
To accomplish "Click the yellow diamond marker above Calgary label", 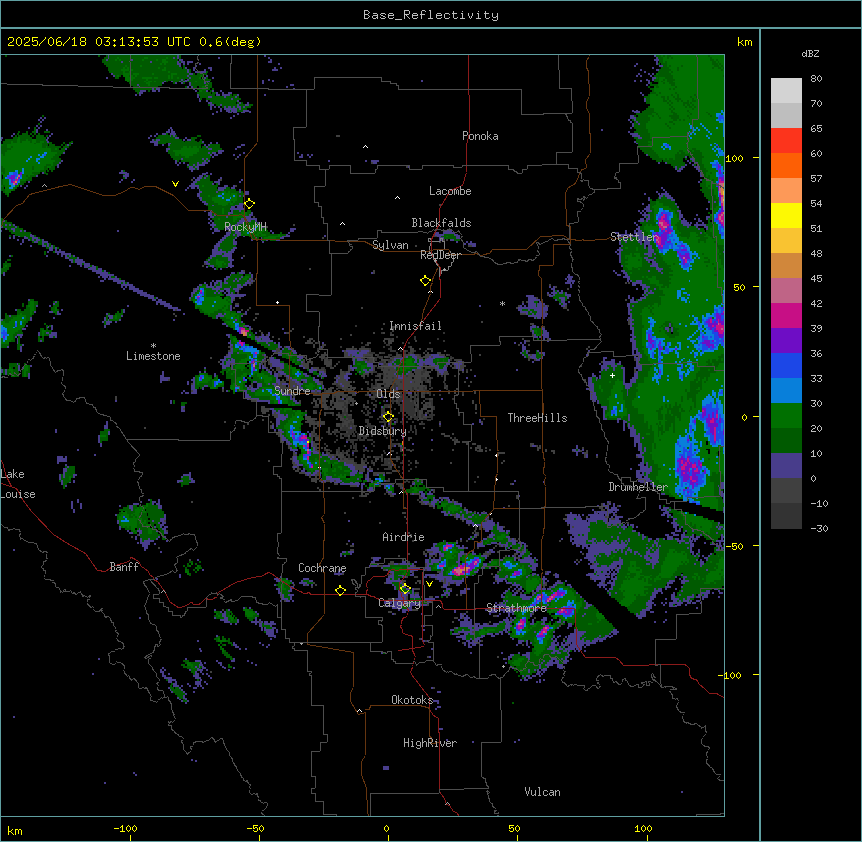I will click(x=405, y=589).
